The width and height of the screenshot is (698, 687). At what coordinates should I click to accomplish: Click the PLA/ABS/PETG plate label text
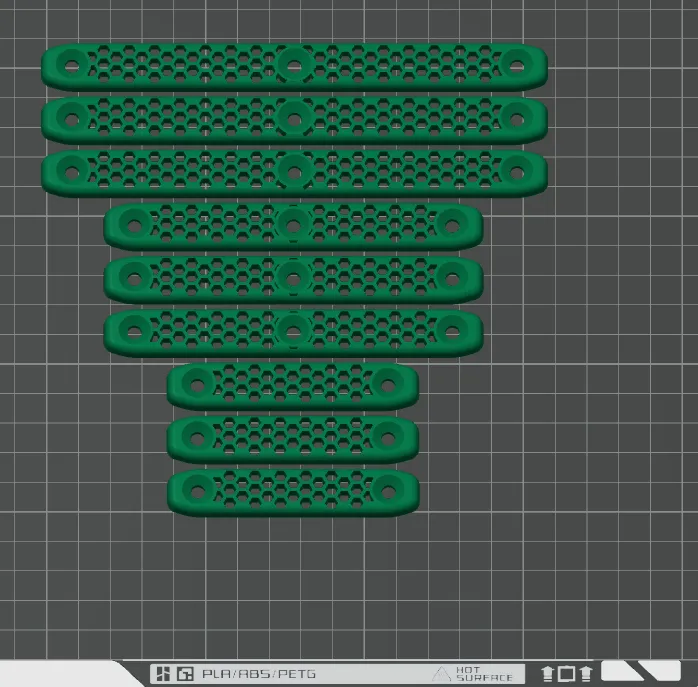(259, 674)
